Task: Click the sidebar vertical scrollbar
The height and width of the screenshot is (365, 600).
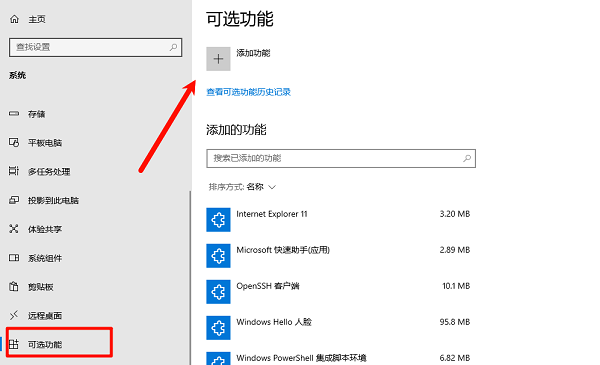Action: (190, 278)
